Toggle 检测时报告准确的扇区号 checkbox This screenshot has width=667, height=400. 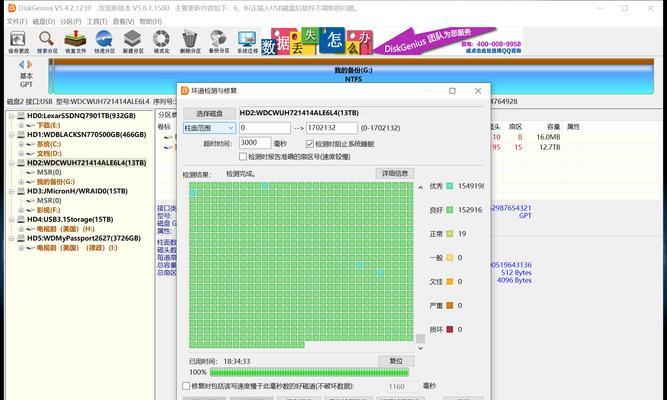click(243, 157)
